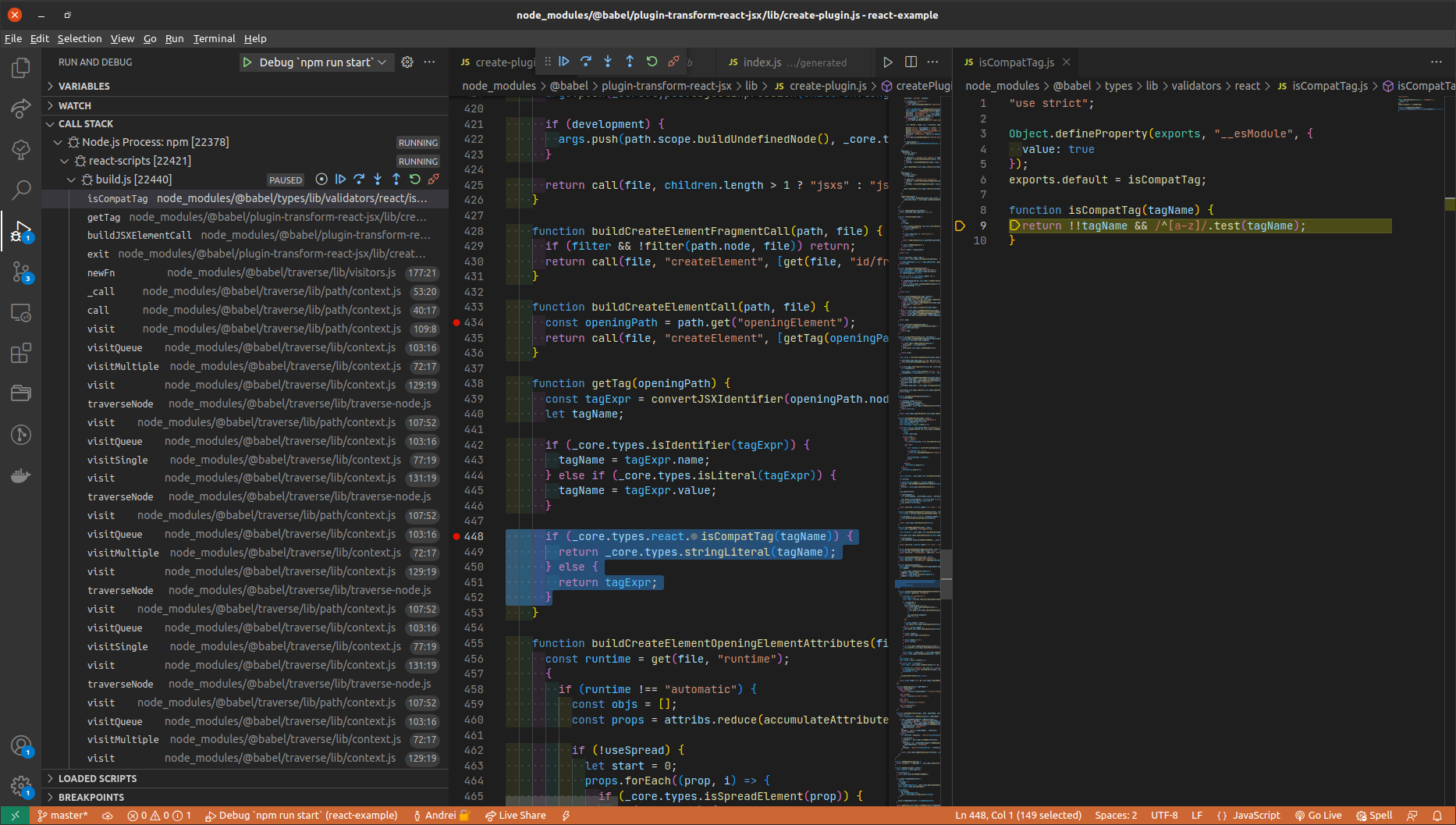Image resolution: width=1456 pixels, height=825 pixels.
Task: Open the Extensions view in activity bar
Action: pyautogui.click(x=21, y=354)
